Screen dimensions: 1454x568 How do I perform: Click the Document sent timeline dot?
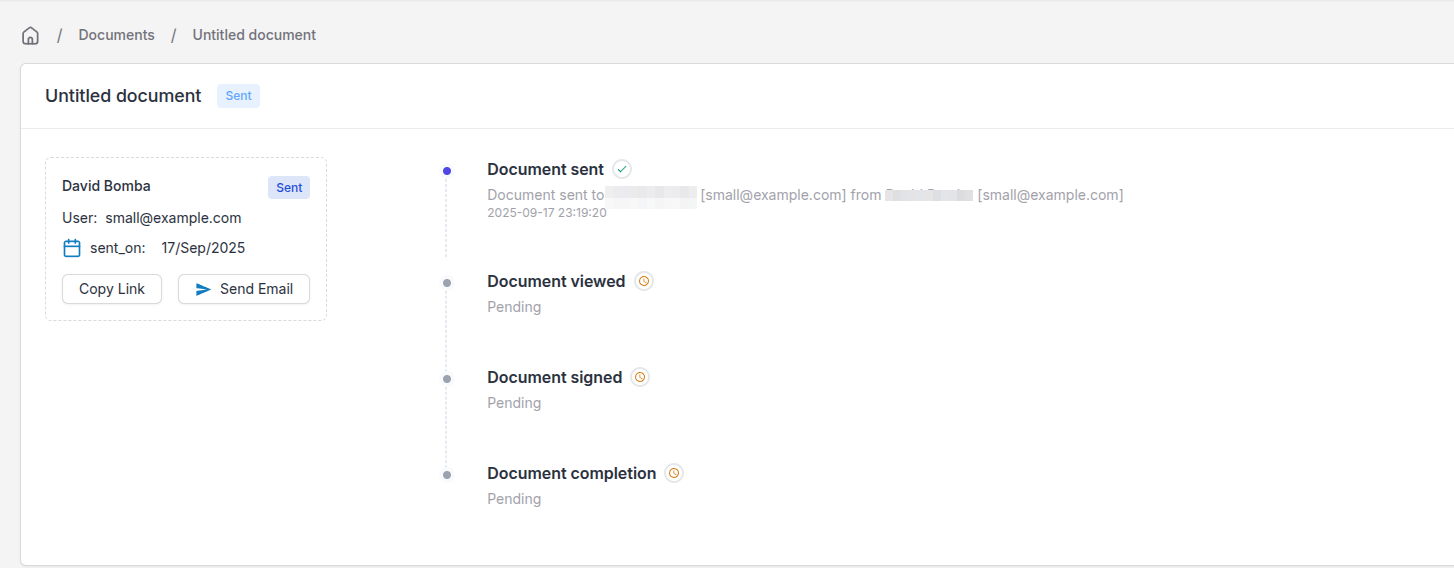pyautogui.click(x=447, y=171)
